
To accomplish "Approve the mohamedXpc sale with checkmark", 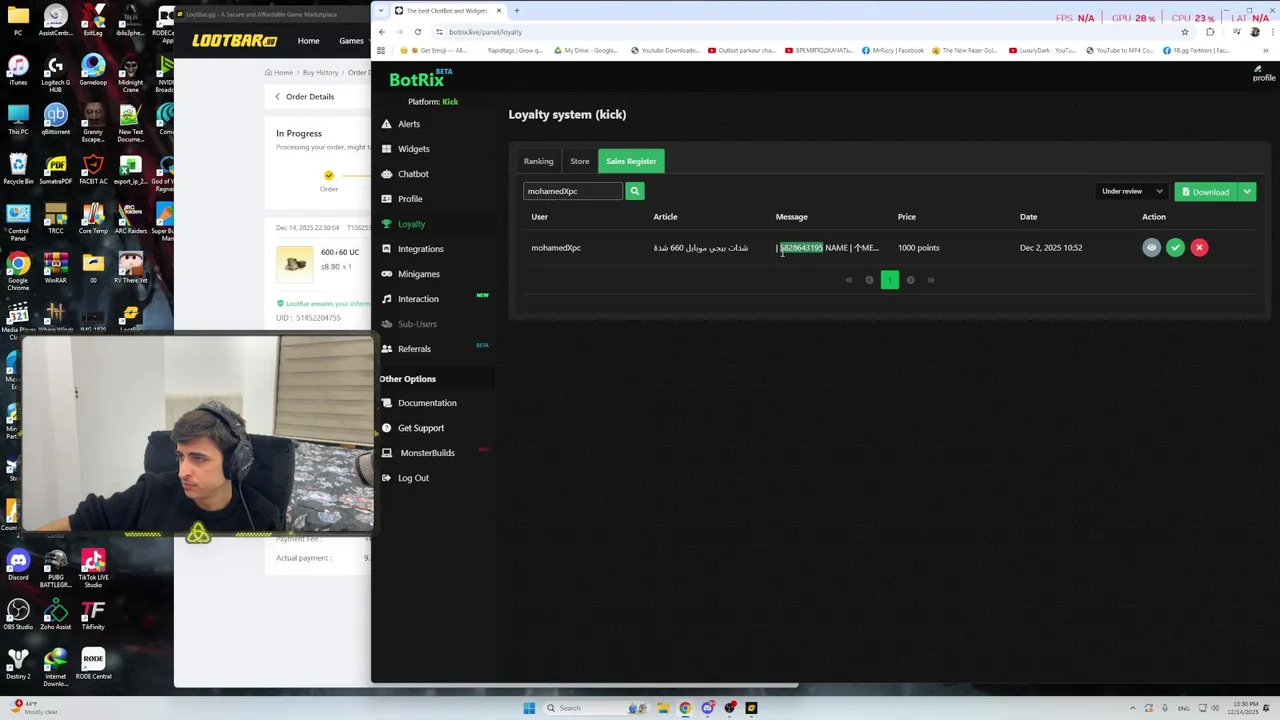I will click(1175, 248).
